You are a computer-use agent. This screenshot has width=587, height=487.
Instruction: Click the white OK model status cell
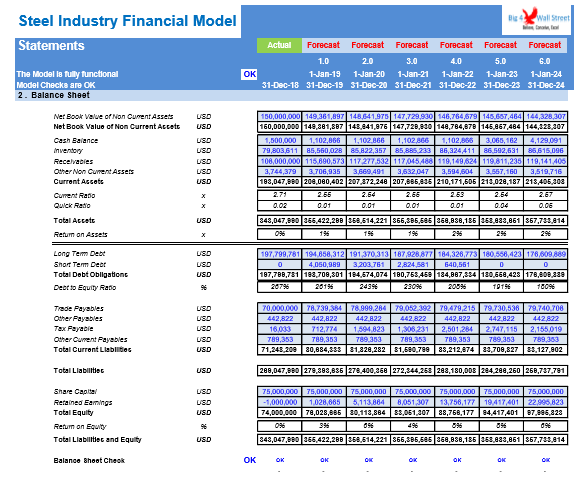pyautogui.click(x=249, y=74)
